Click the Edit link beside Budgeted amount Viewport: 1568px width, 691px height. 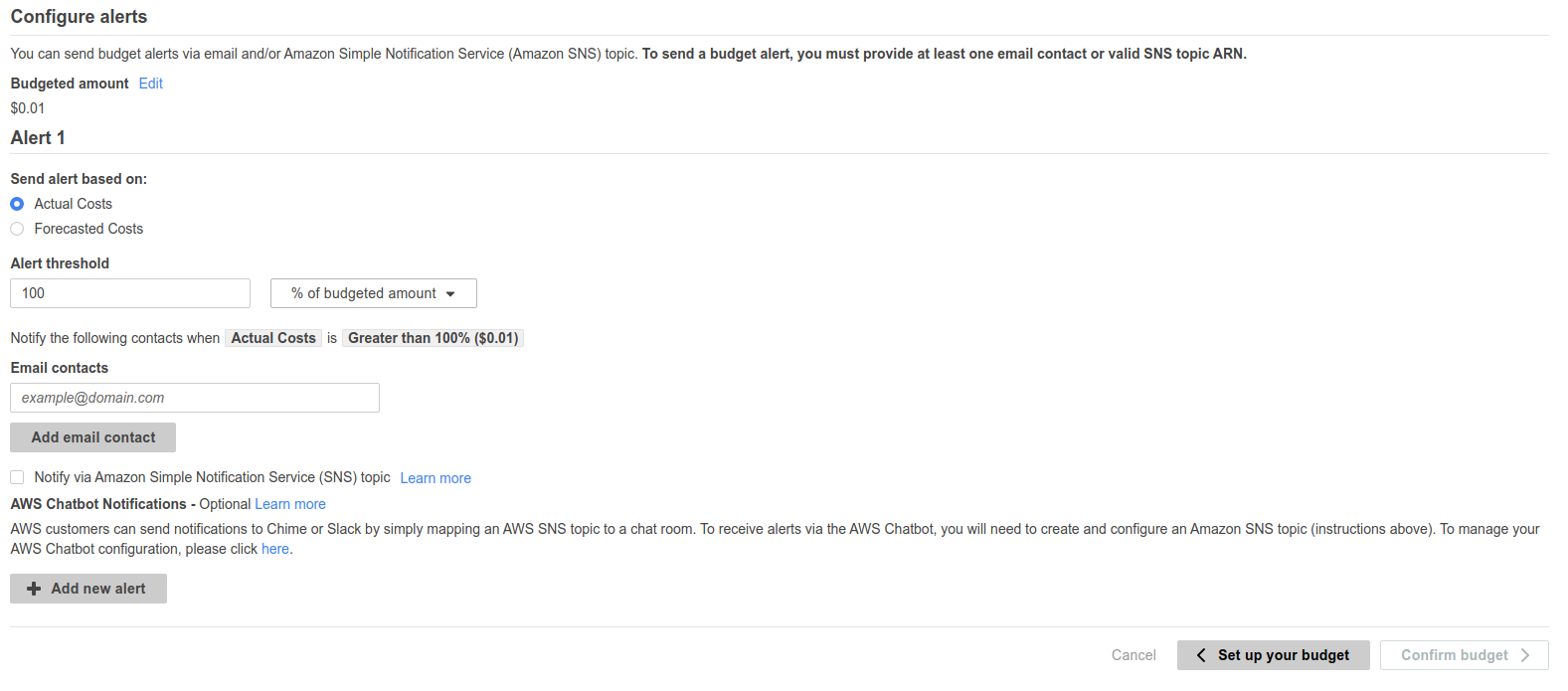click(x=151, y=84)
